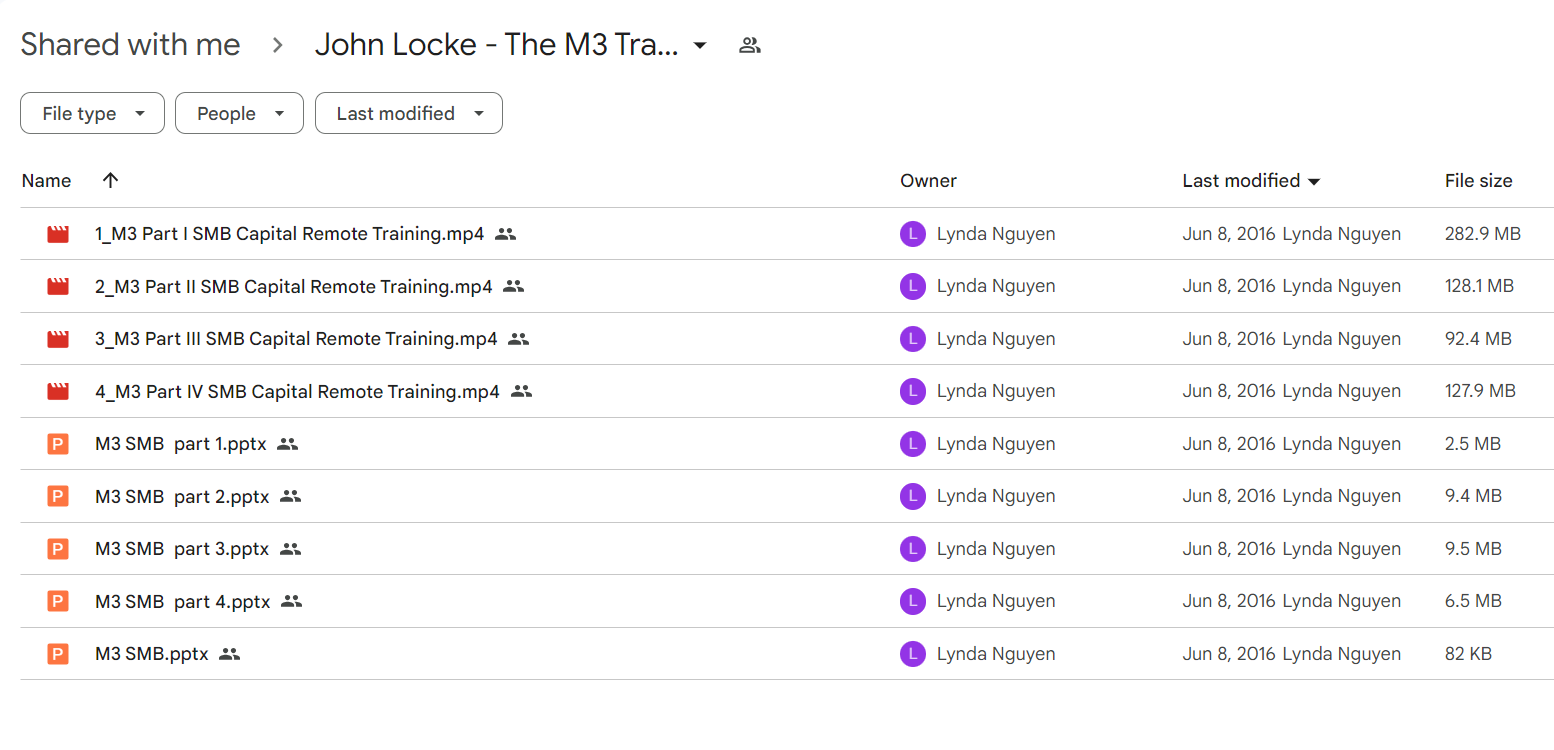Go to Shared with me breadcrumb
Viewport: 1554px width, 750px height.
[130, 45]
